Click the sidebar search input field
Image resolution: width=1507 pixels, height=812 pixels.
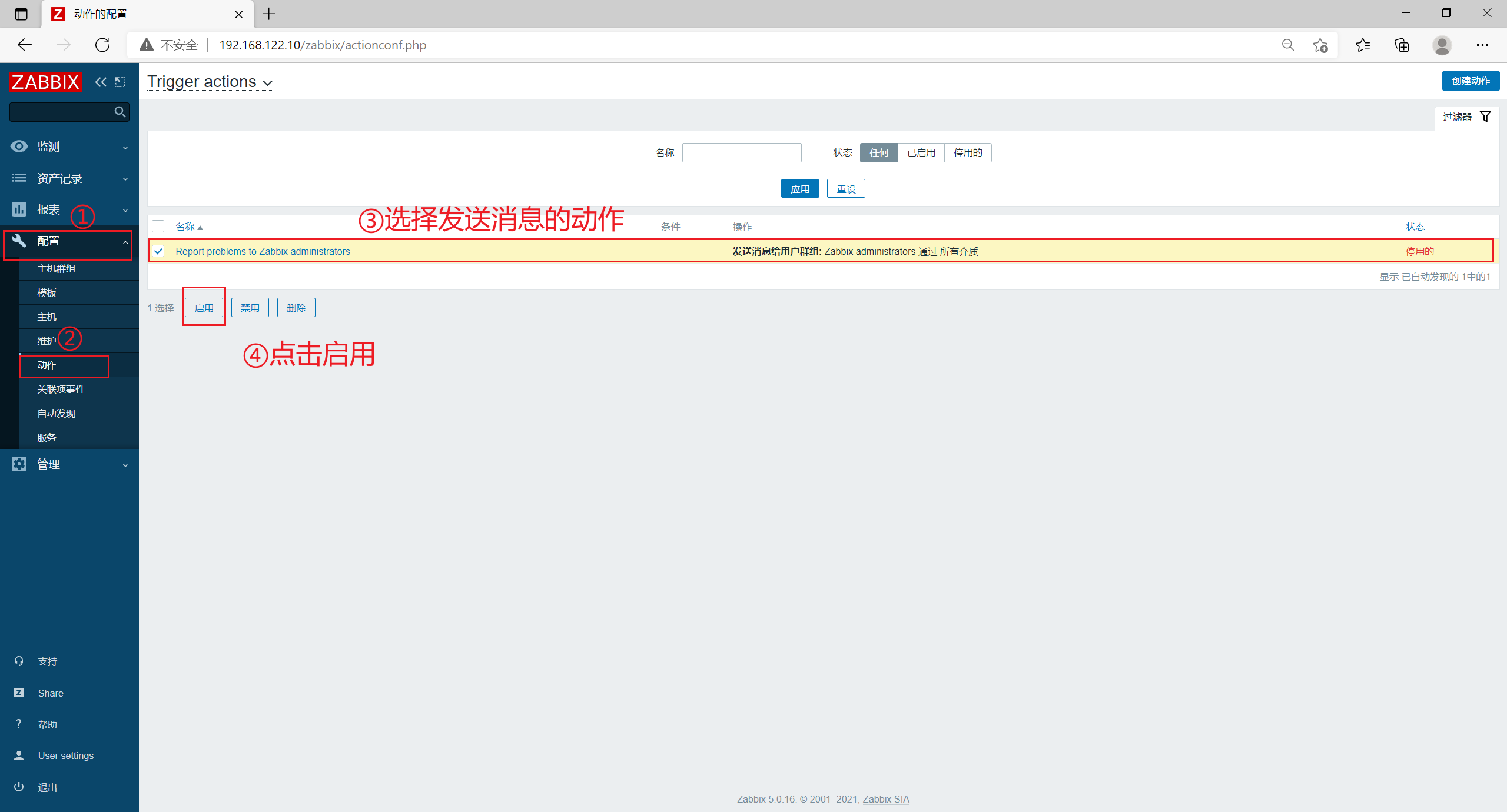(x=69, y=112)
